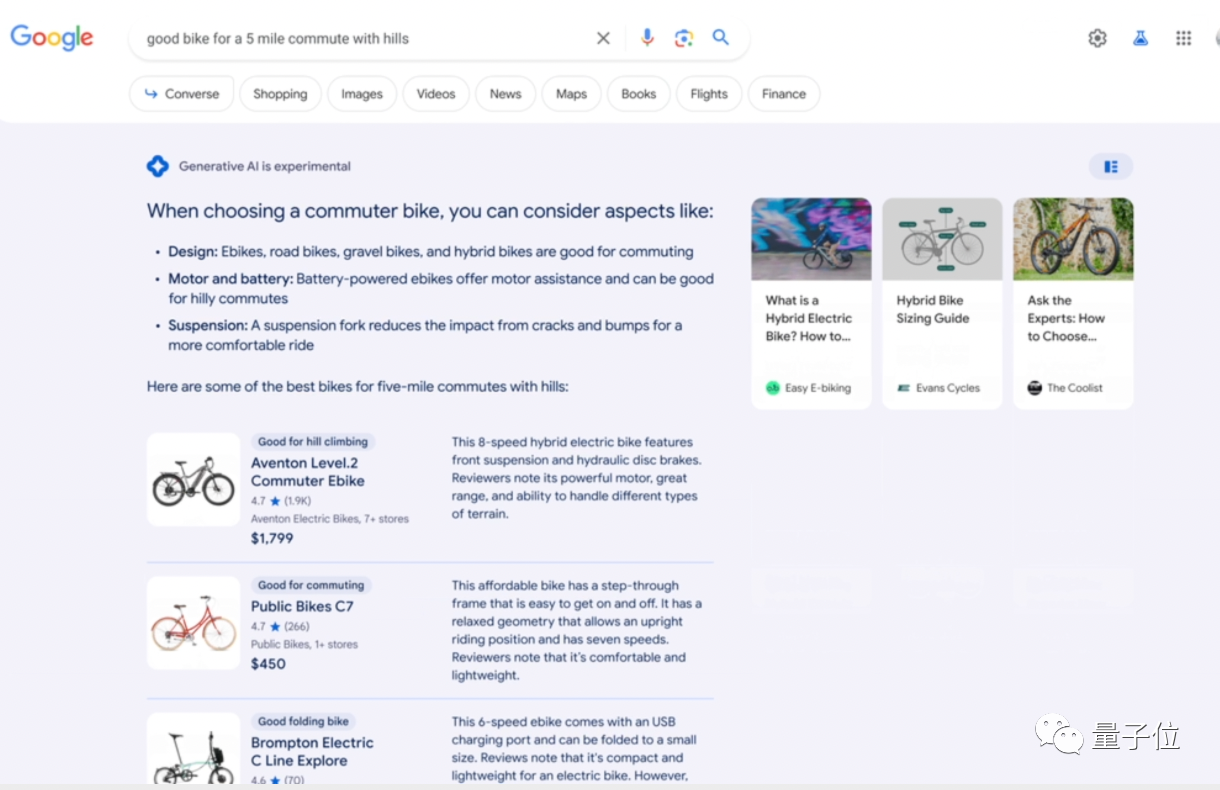Image resolution: width=1220 pixels, height=790 pixels.
Task: Switch to the Shopping filter
Action: point(280,94)
